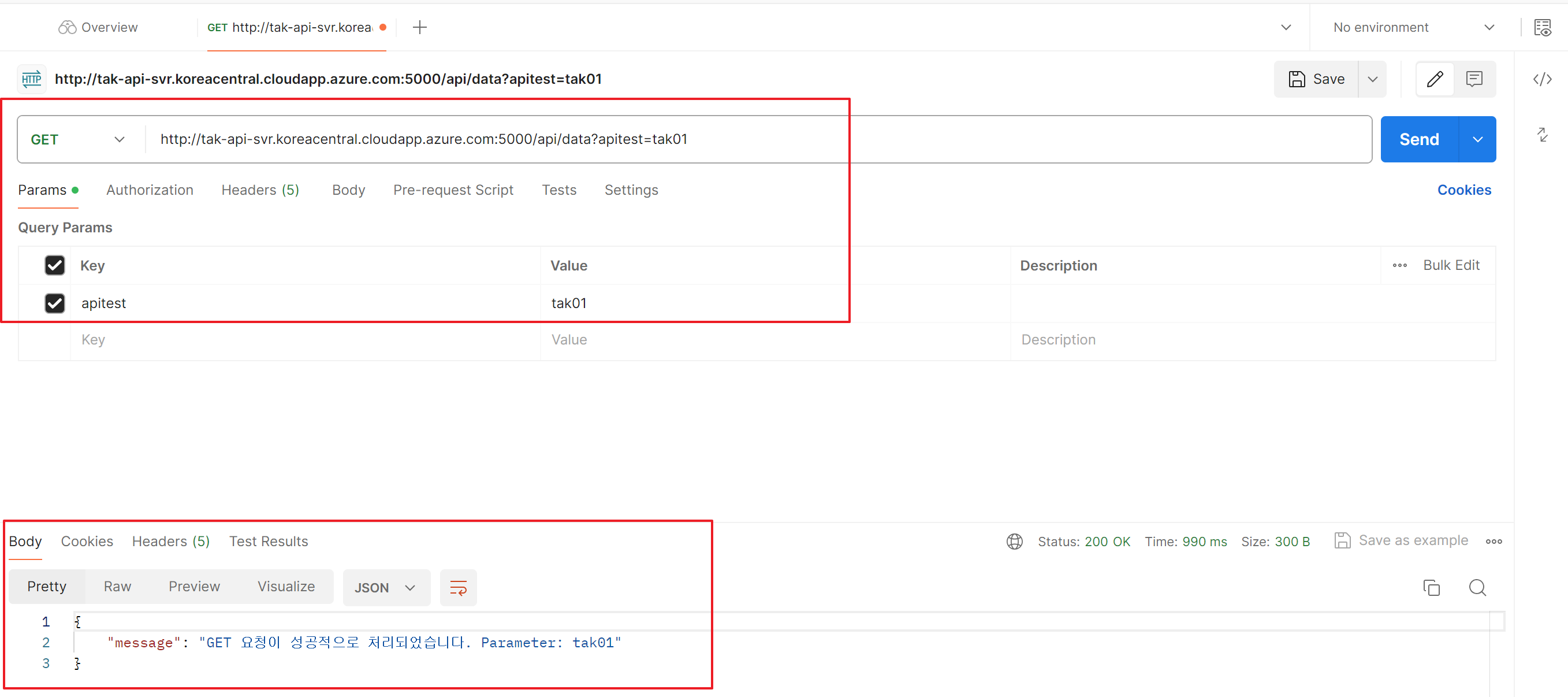Screen dimensions: 1568x697
Task: Open the comments icon beside the pencil
Action: tap(1474, 79)
